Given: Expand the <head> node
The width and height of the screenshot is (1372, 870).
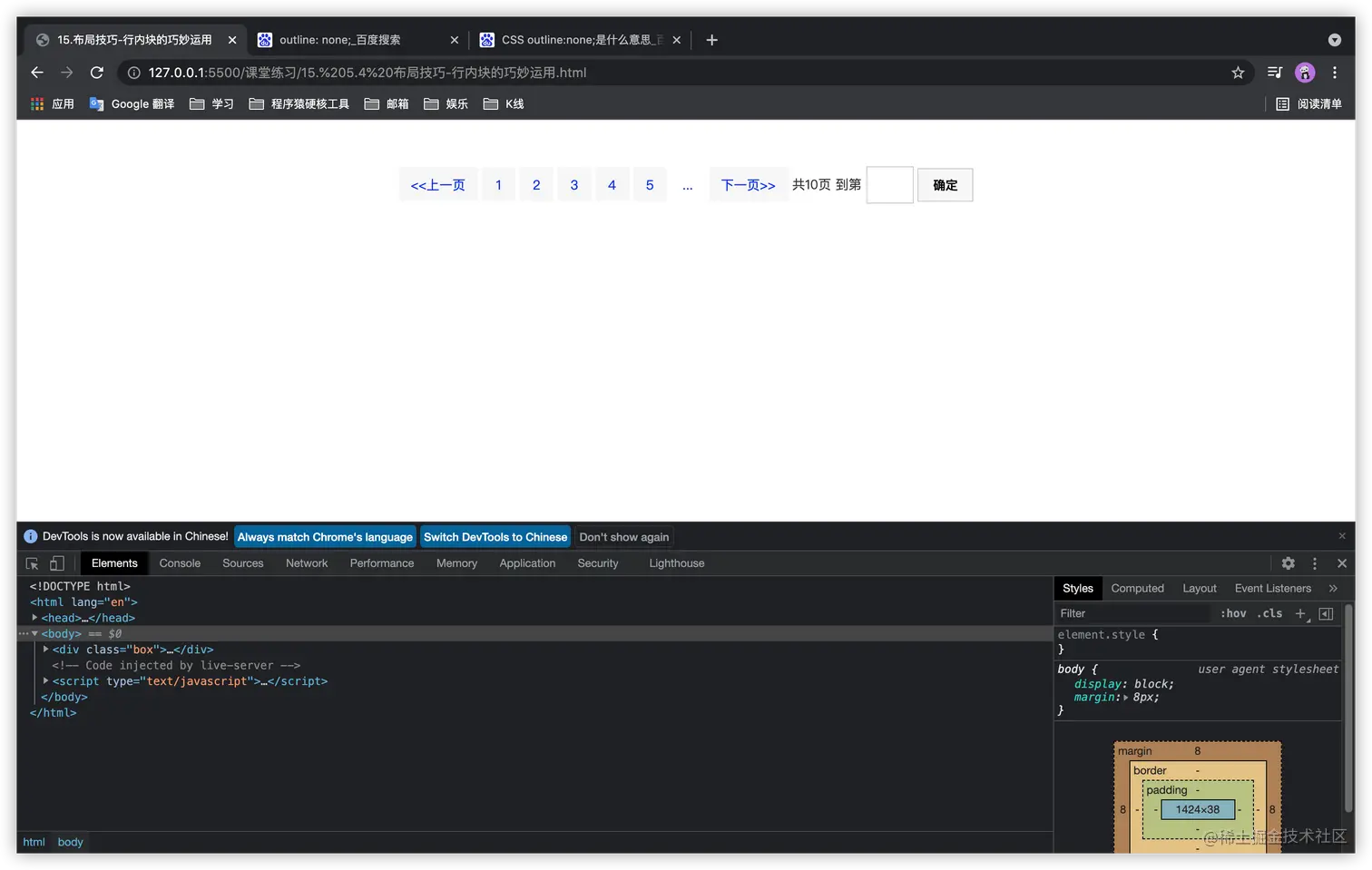Looking at the screenshot, I should tap(34, 618).
